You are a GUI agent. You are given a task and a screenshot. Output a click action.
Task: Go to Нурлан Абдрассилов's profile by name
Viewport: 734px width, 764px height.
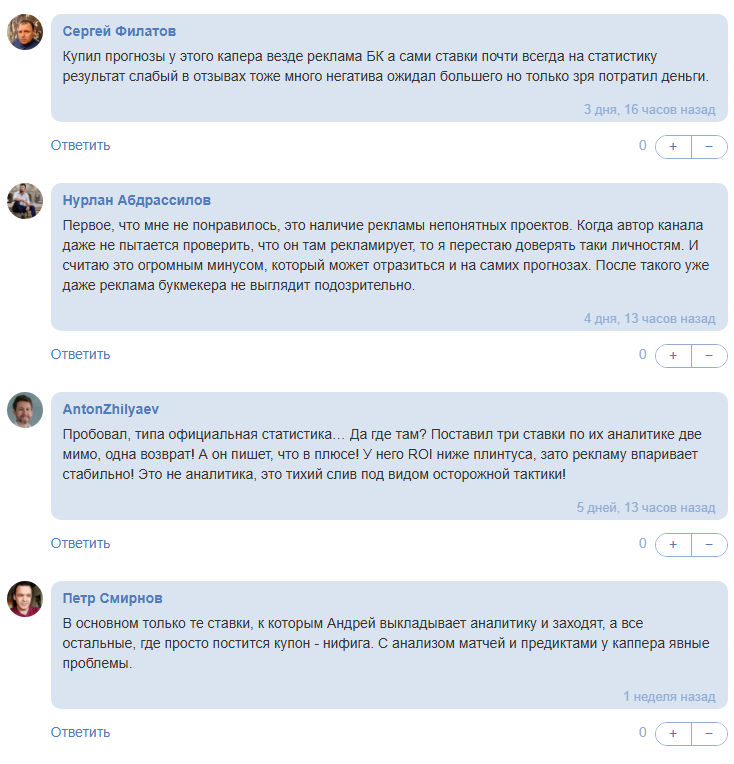coord(137,200)
